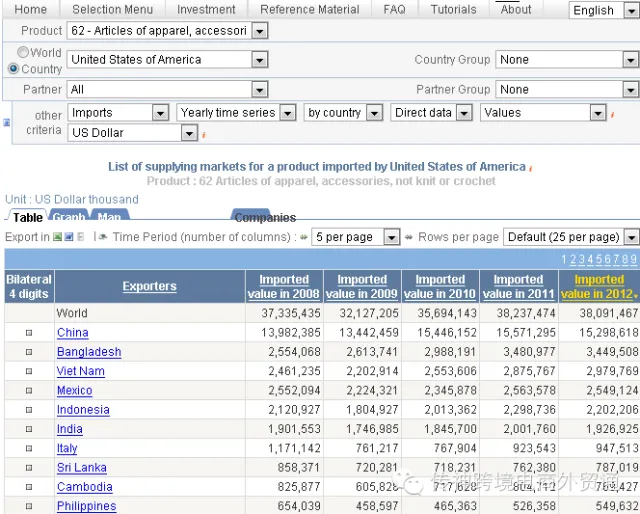Open Partner Group dropdown
Screen dimensions: 640x514
tap(567, 89)
